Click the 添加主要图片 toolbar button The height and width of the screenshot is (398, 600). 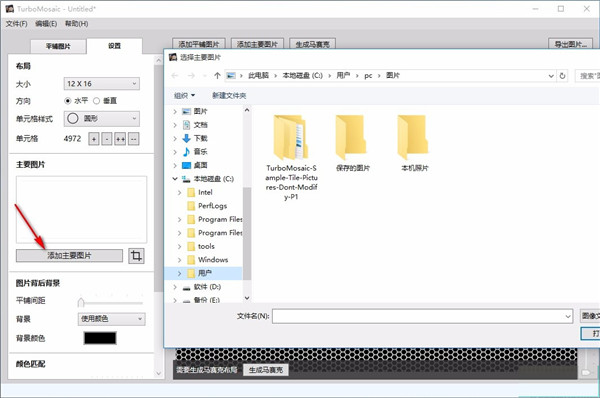(257, 44)
